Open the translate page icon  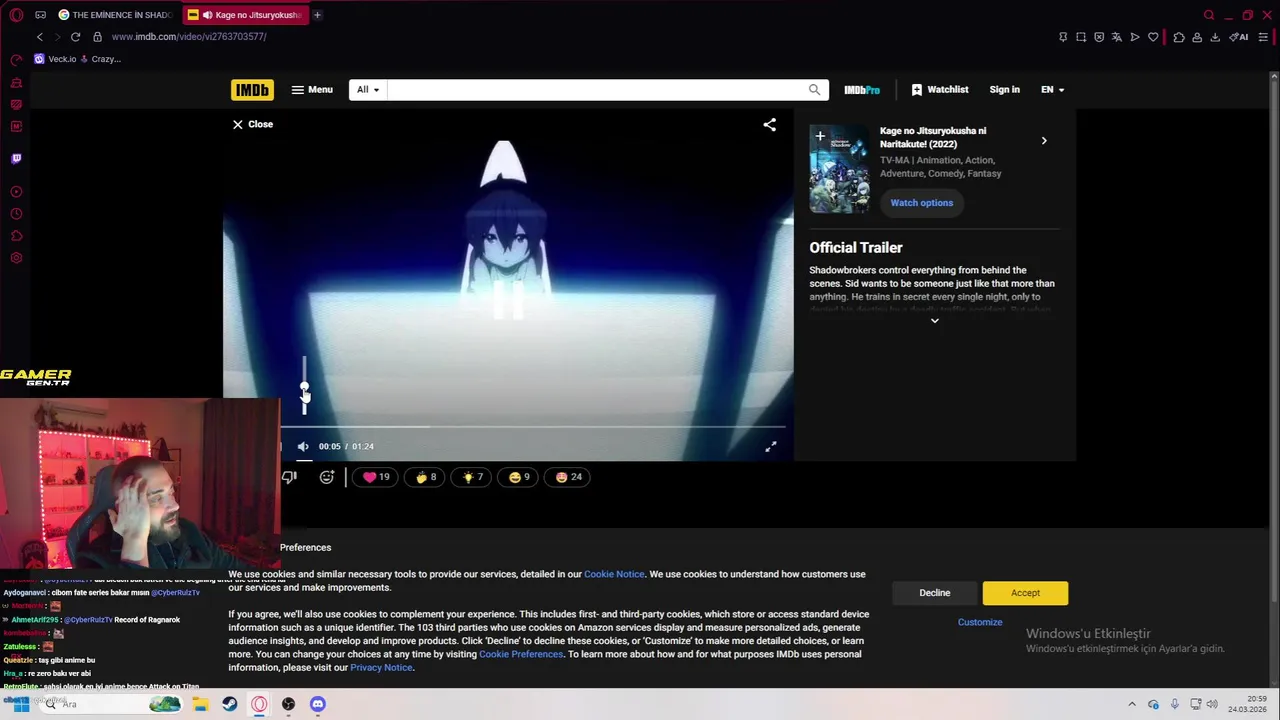click(1117, 37)
